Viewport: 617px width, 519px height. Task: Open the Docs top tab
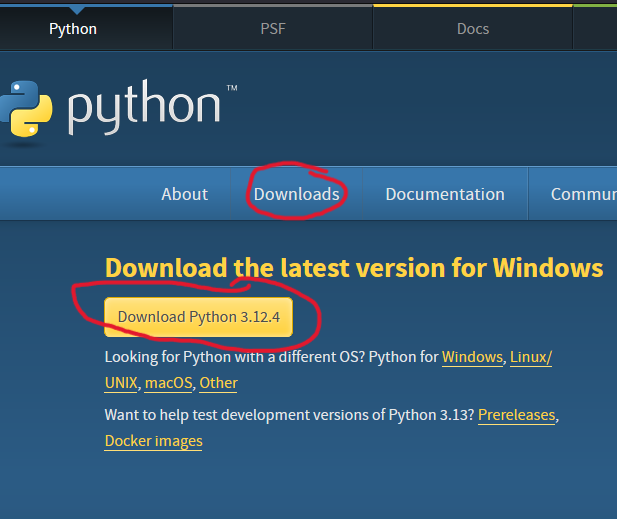click(x=473, y=29)
